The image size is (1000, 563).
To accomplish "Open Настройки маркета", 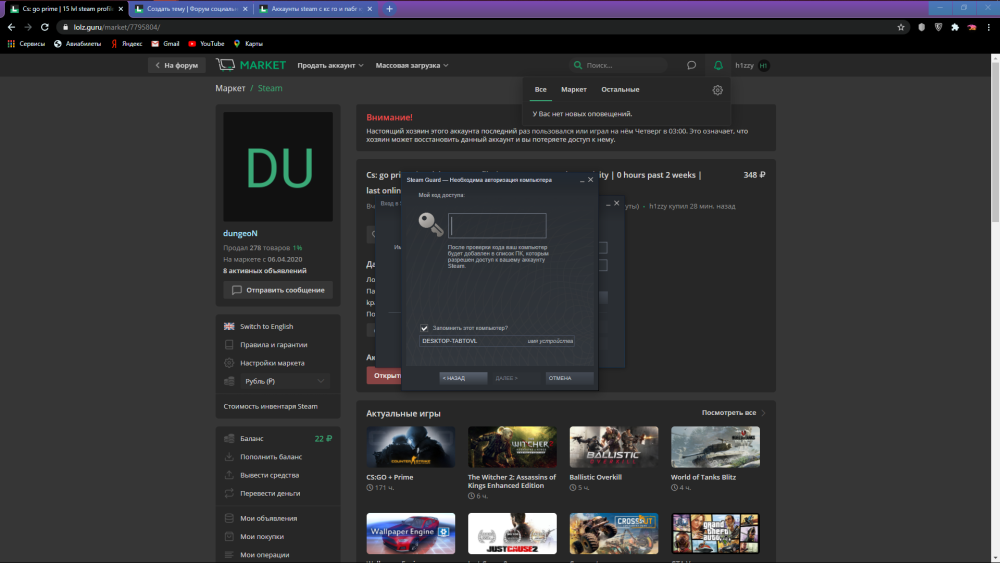I will point(272,363).
